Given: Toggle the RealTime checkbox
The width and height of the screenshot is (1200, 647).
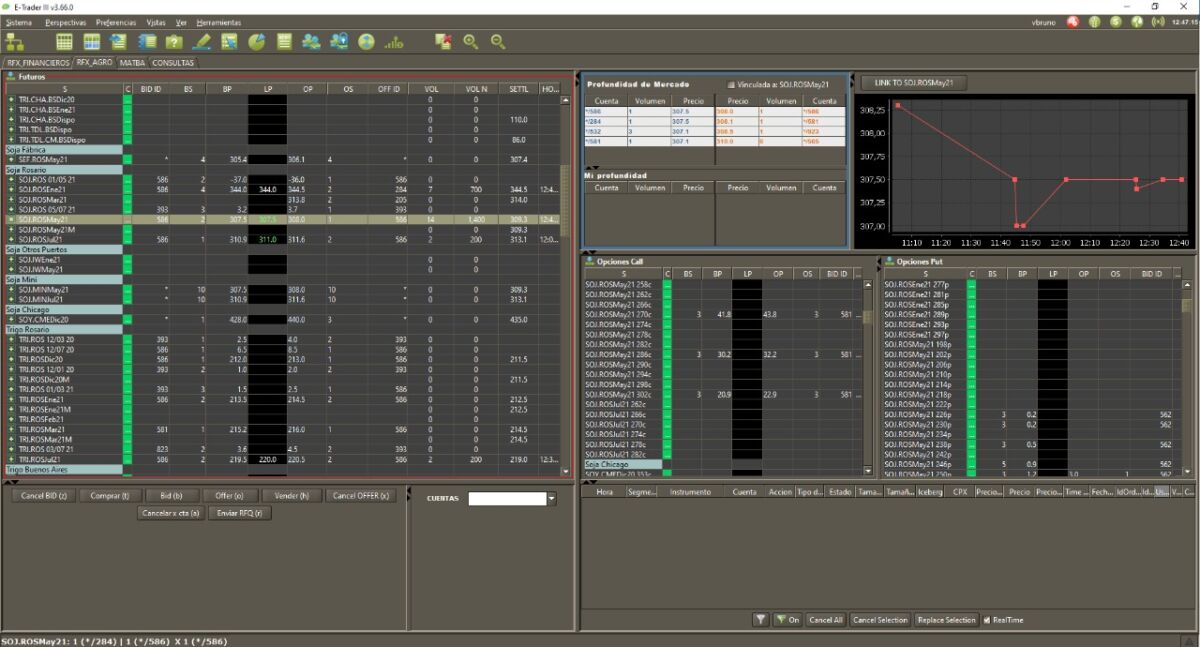Looking at the screenshot, I should pos(987,620).
